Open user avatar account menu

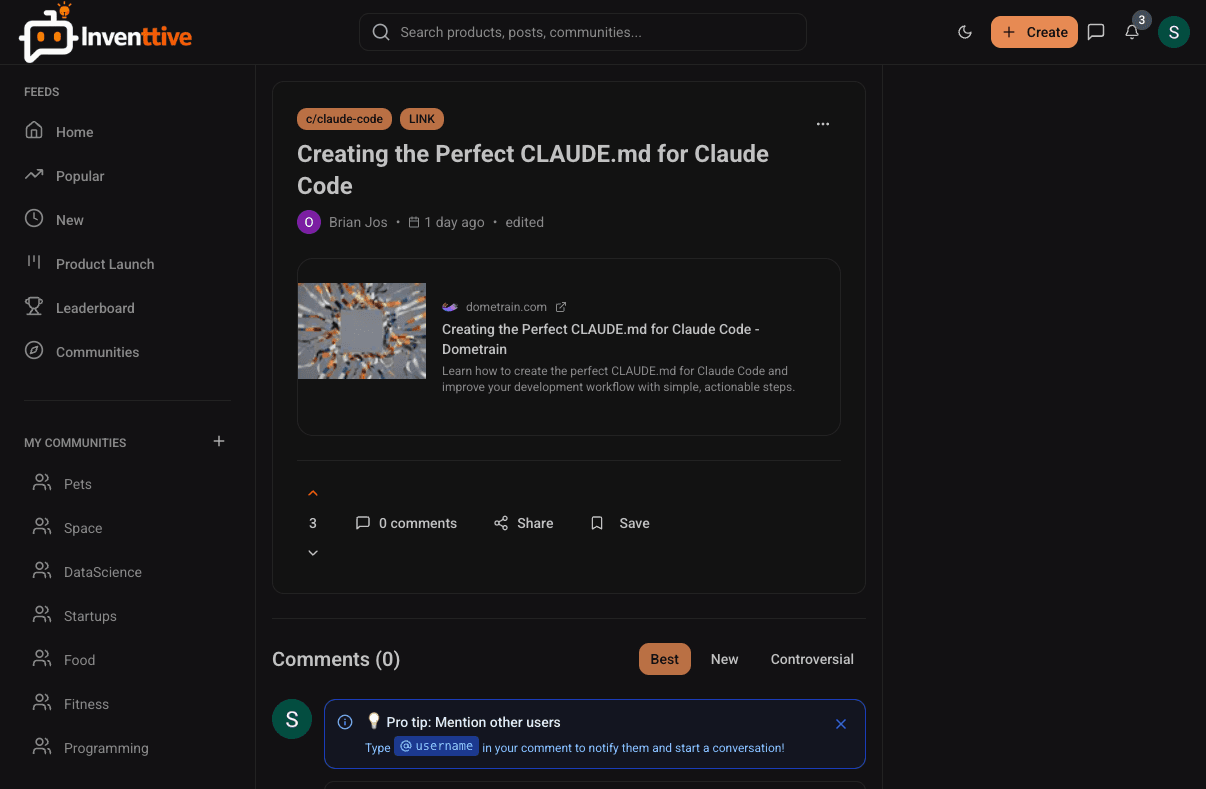click(x=1174, y=32)
